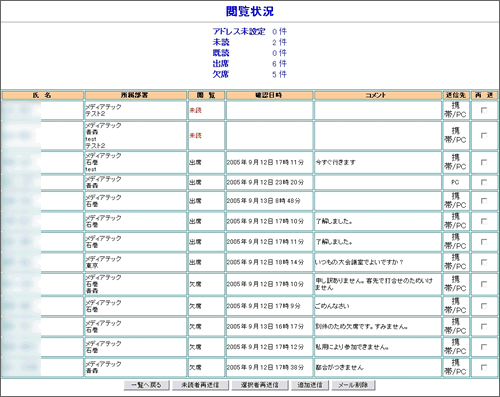Click the 選択者再送信 button
Viewport: 500px width, 397px height.
(x=260, y=385)
